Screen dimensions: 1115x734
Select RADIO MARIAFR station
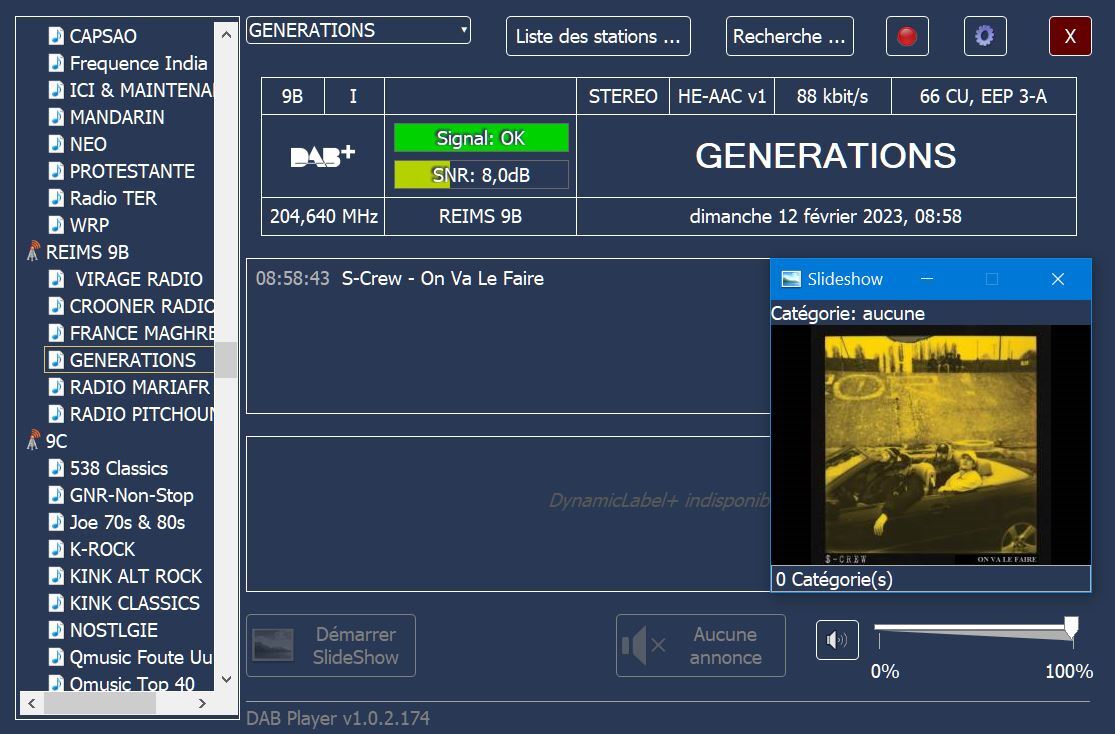pyautogui.click(x=139, y=387)
